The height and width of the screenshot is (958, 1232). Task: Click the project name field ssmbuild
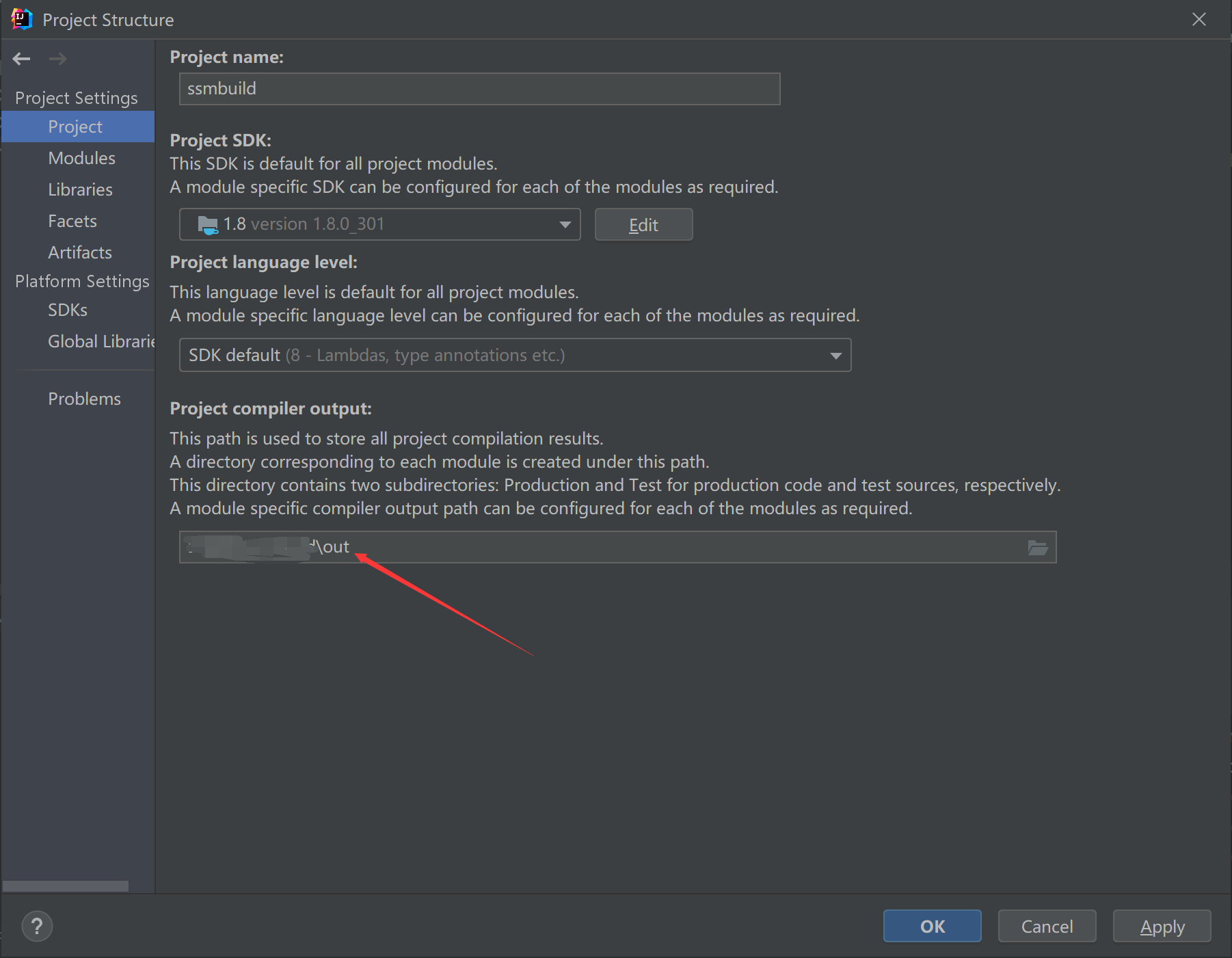tap(479, 89)
